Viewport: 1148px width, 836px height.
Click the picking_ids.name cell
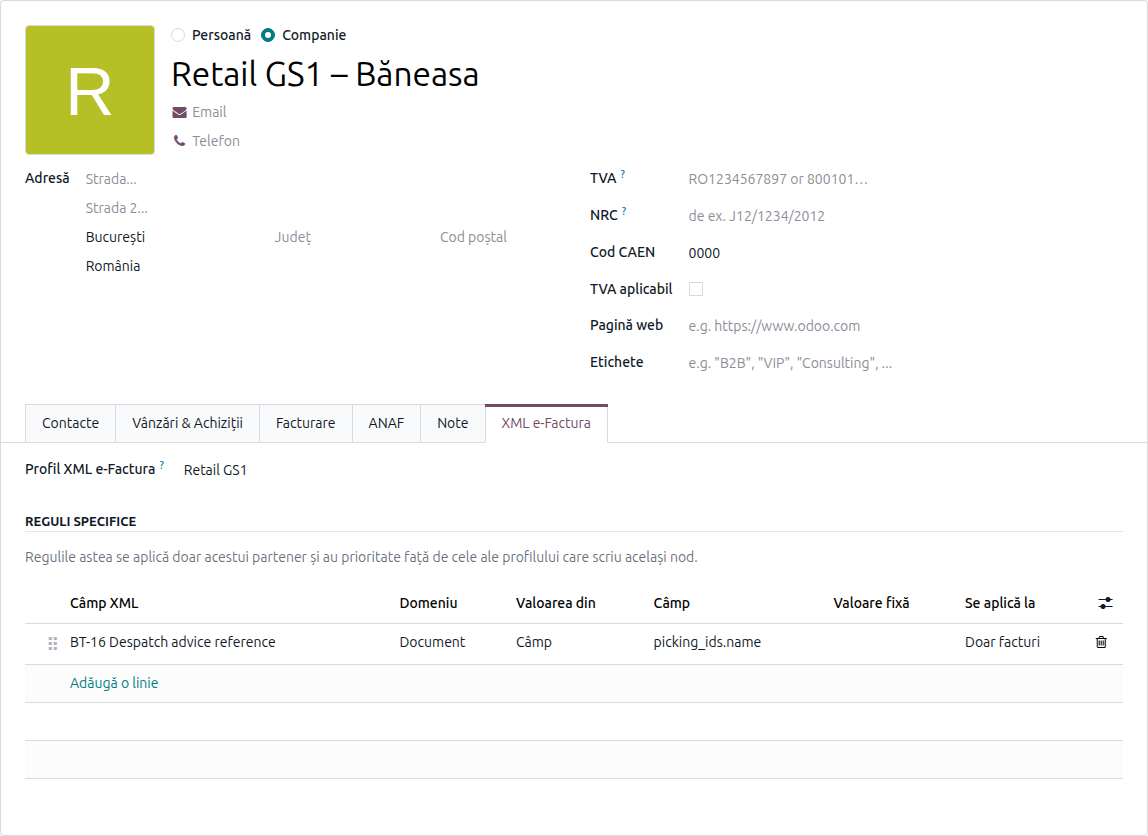click(x=707, y=642)
